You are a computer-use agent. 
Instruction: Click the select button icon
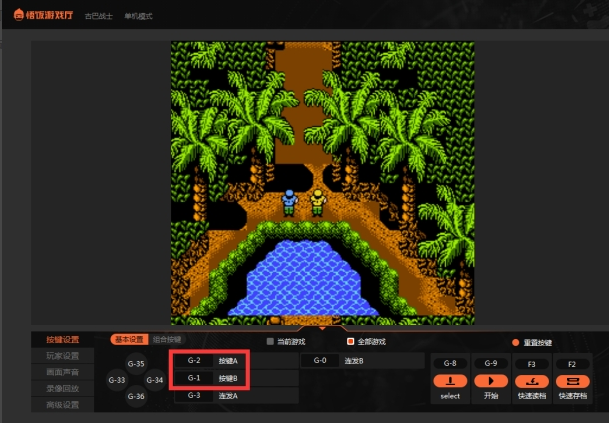pyautogui.click(x=450, y=381)
